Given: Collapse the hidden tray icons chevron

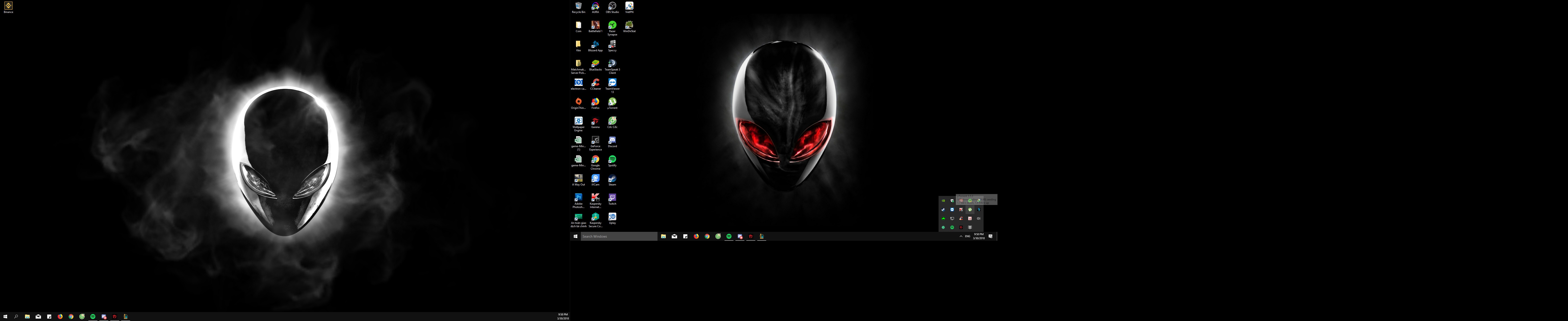Looking at the screenshot, I should click(x=961, y=236).
